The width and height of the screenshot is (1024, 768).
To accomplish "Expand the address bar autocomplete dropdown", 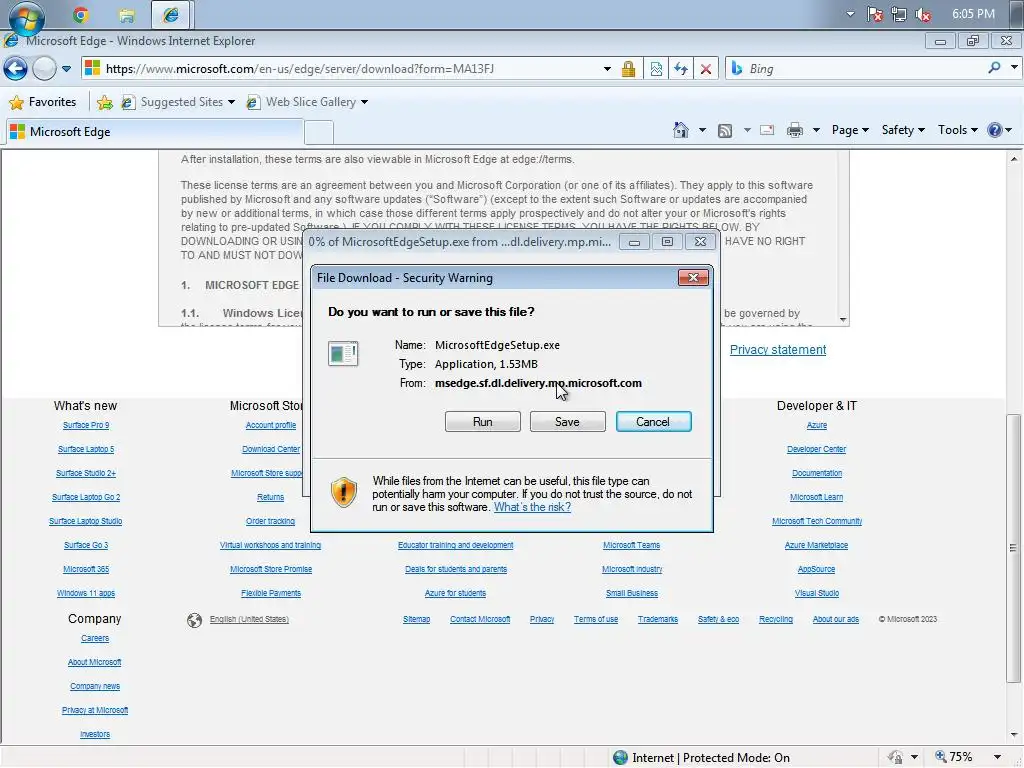I will coord(607,69).
